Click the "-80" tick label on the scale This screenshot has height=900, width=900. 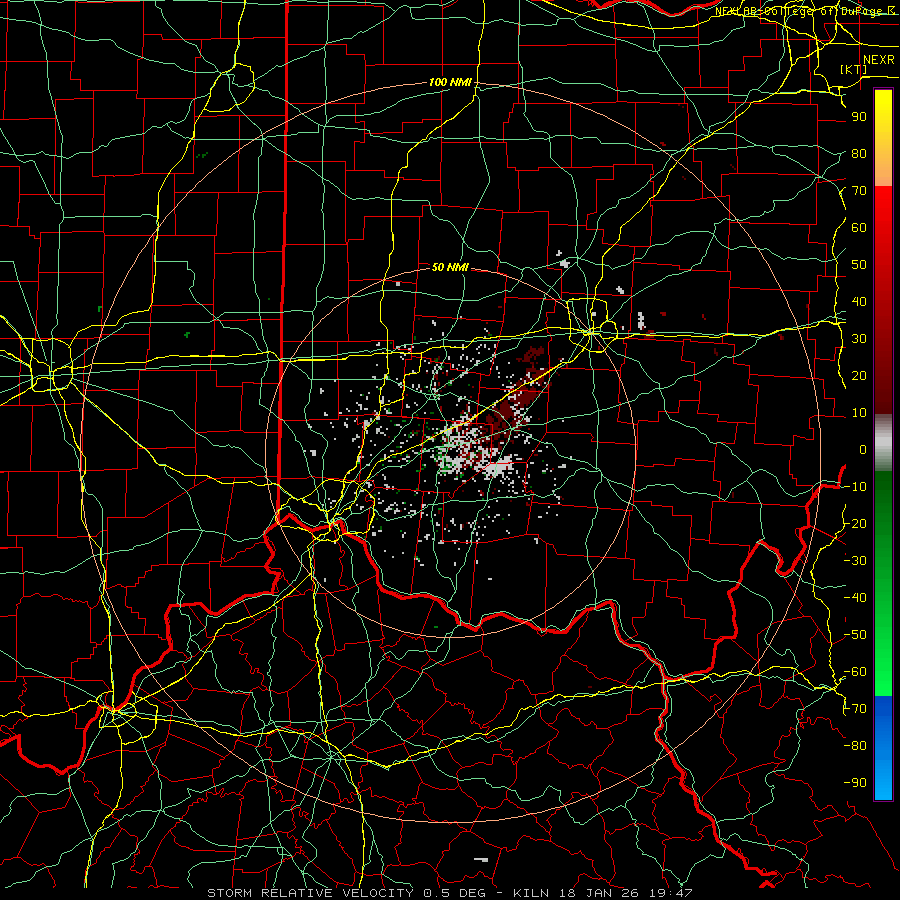click(855, 746)
